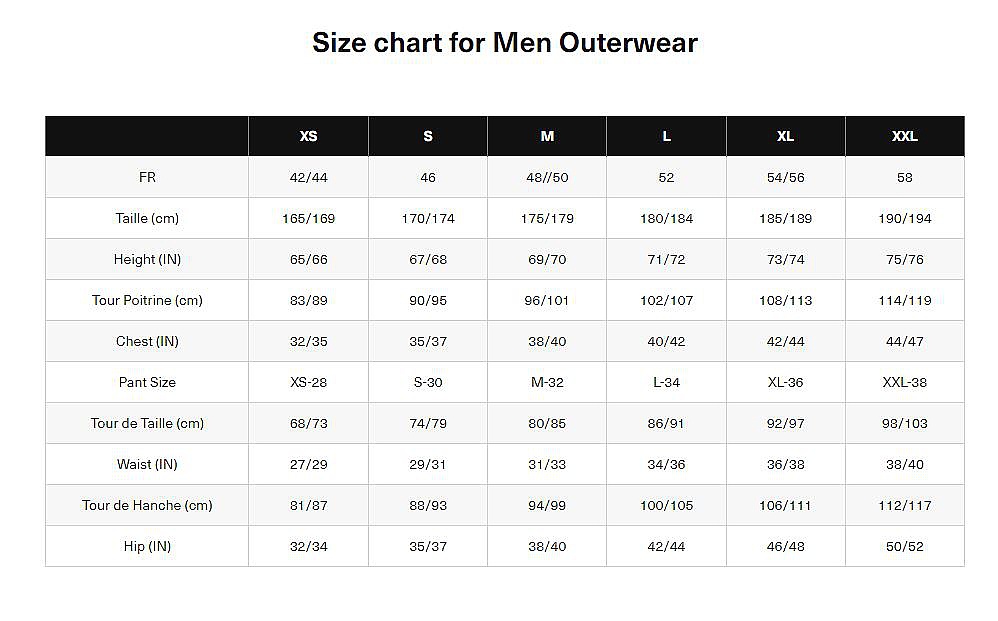The width and height of the screenshot is (998, 621).
Task: Click the M size column header
Action: point(547,136)
